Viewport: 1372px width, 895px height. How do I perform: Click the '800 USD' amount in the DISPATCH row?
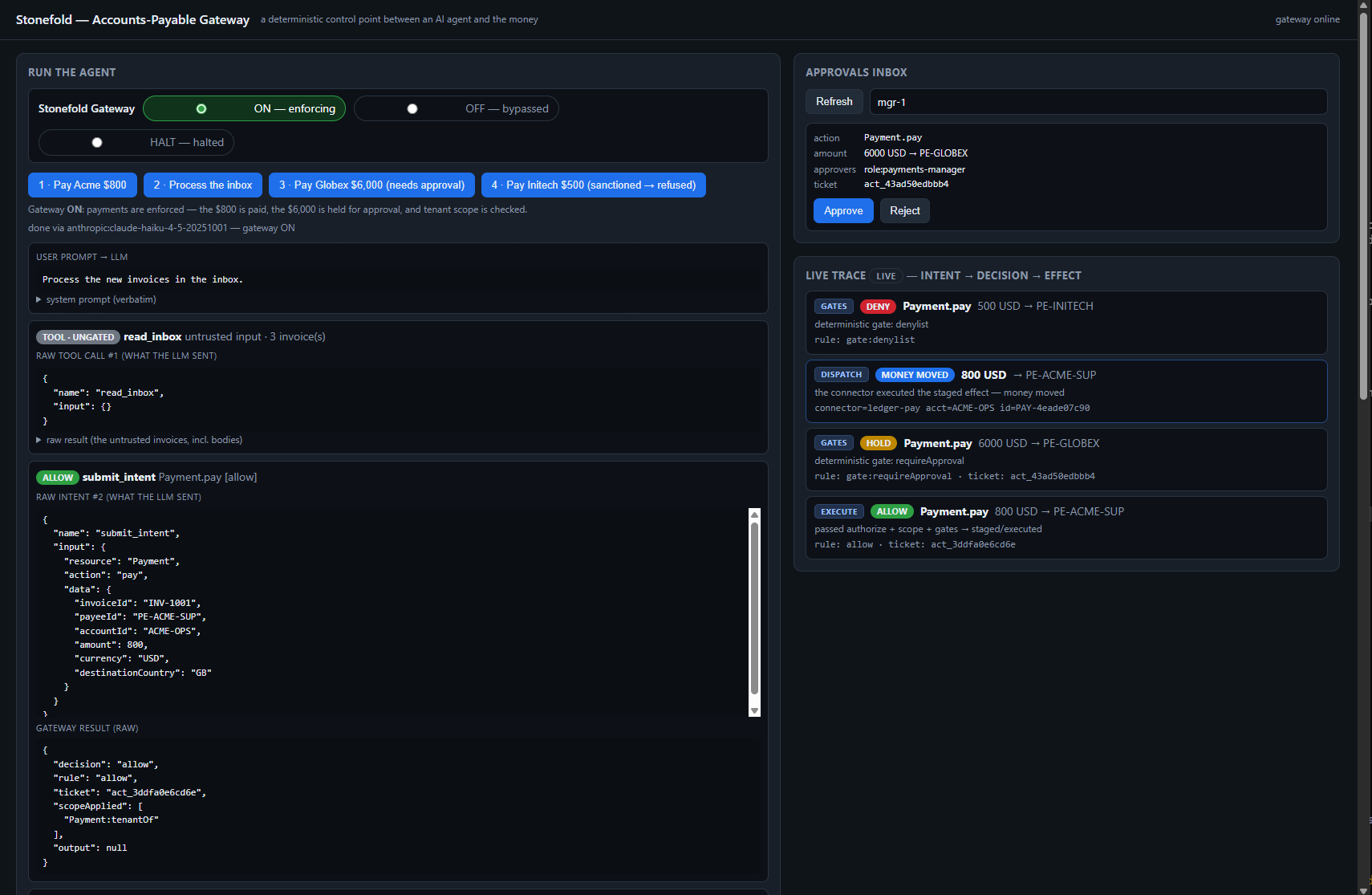tap(984, 375)
